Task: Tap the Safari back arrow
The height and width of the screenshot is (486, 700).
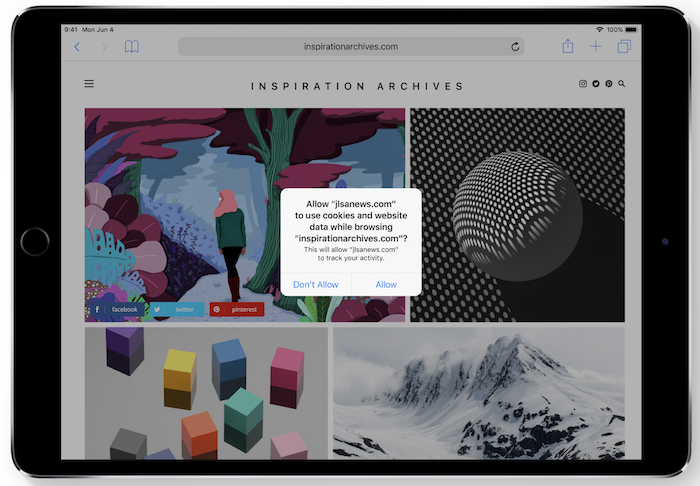Action: point(77,47)
